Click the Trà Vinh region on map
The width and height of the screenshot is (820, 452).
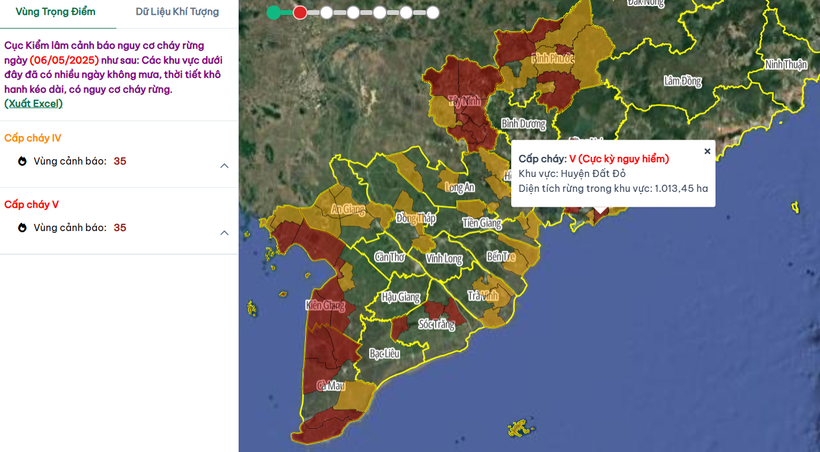(484, 296)
